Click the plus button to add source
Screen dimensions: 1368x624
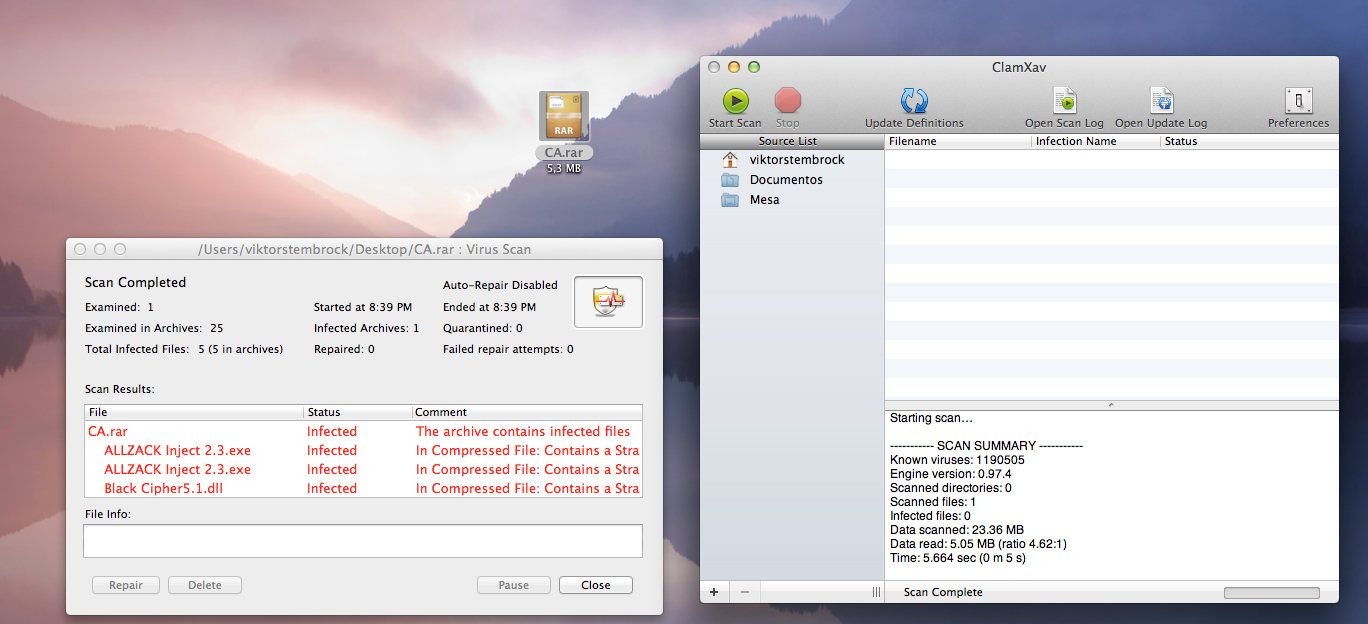click(714, 592)
